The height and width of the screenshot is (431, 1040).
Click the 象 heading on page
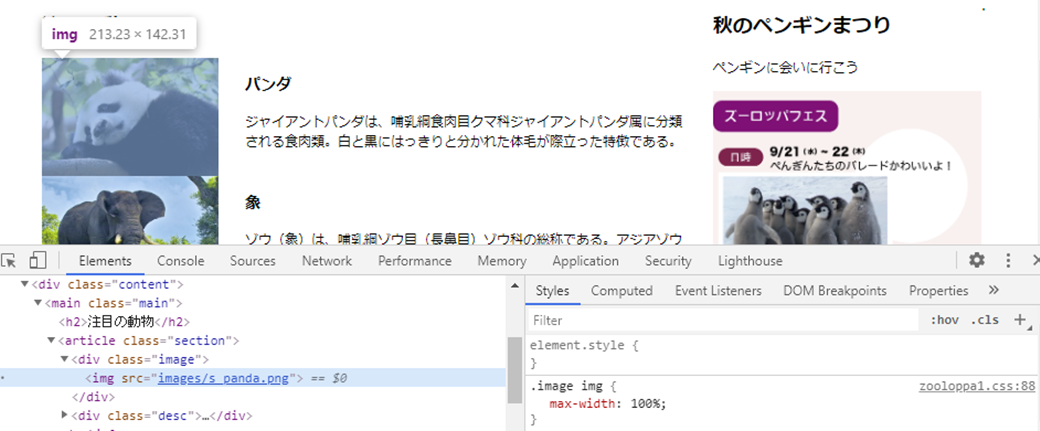[253, 202]
